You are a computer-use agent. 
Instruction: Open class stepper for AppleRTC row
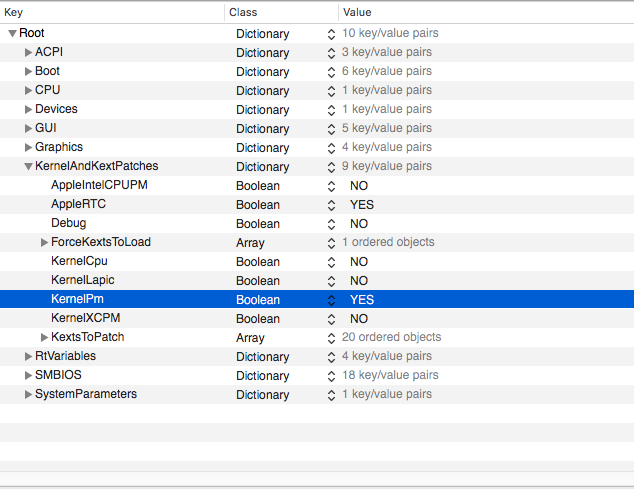(x=331, y=205)
